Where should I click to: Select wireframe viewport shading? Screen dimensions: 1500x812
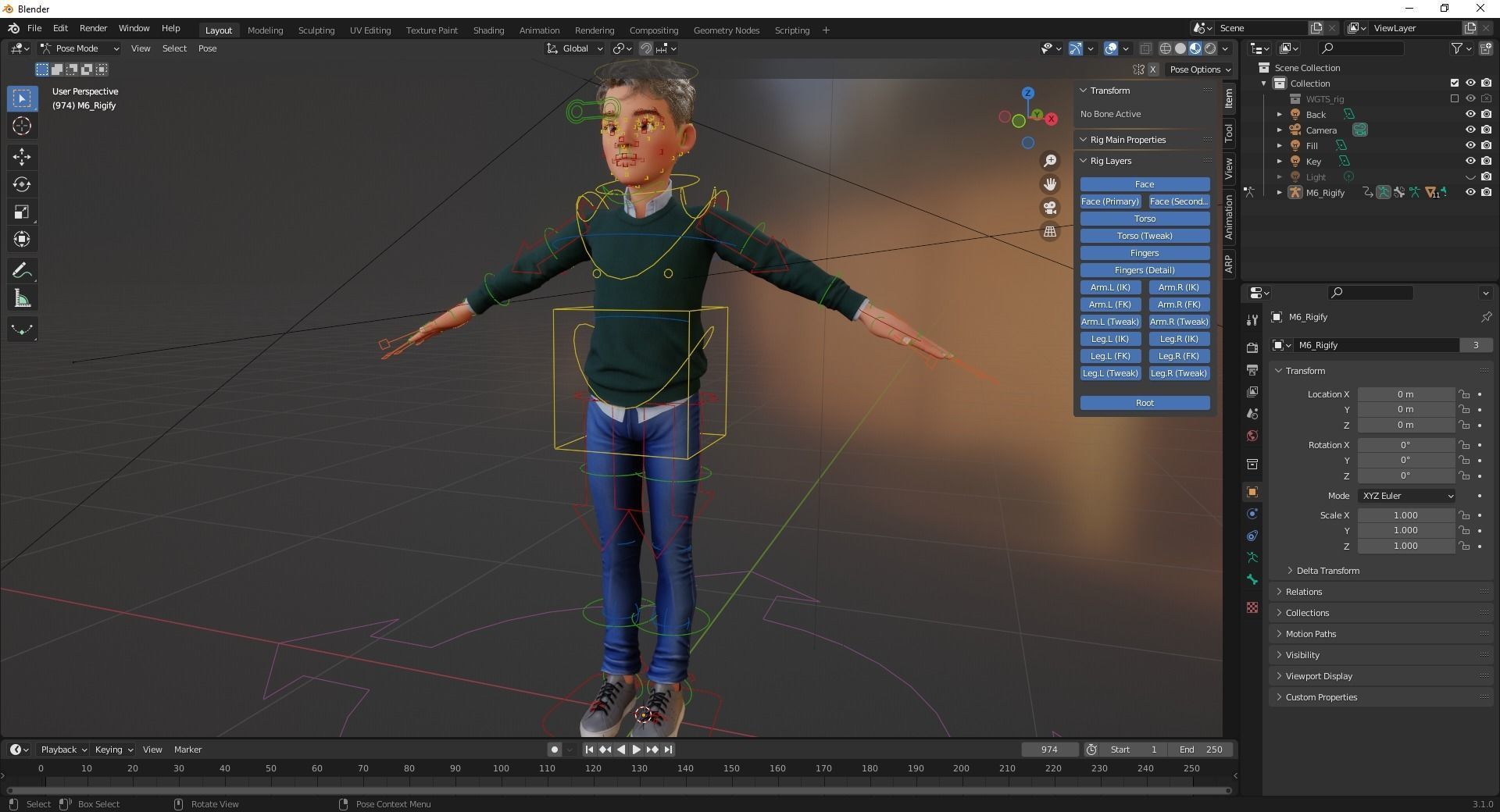tap(1165, 48)
